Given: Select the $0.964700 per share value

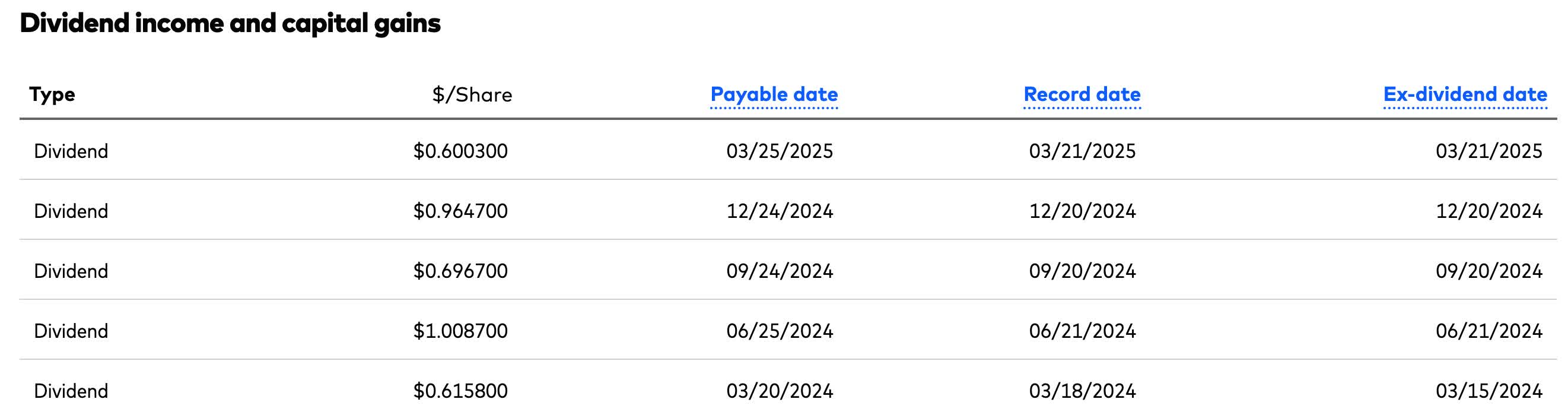Looking at the screenshot, I should pos(460,211).
